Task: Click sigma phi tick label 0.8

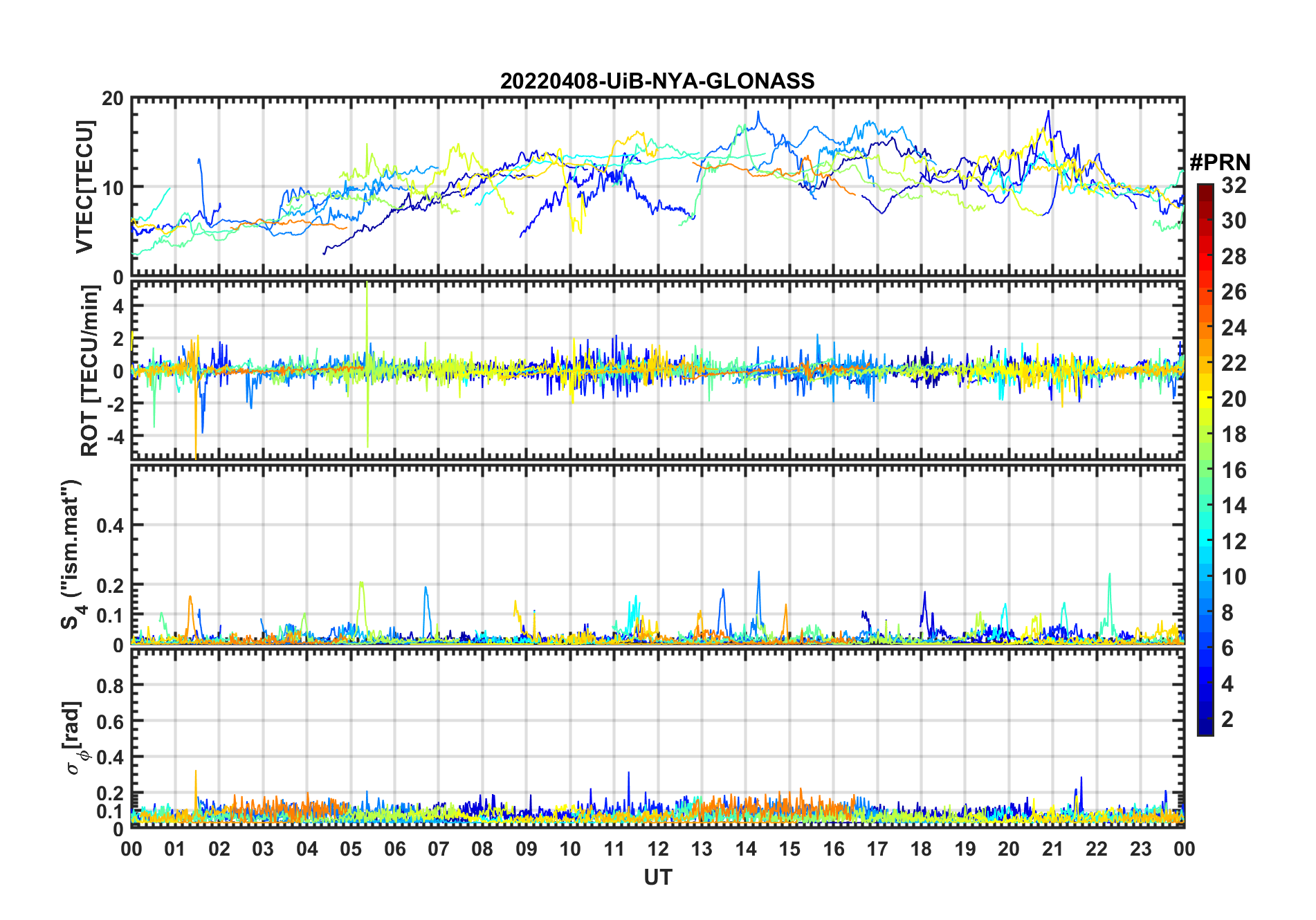Action: coord(109,686)
